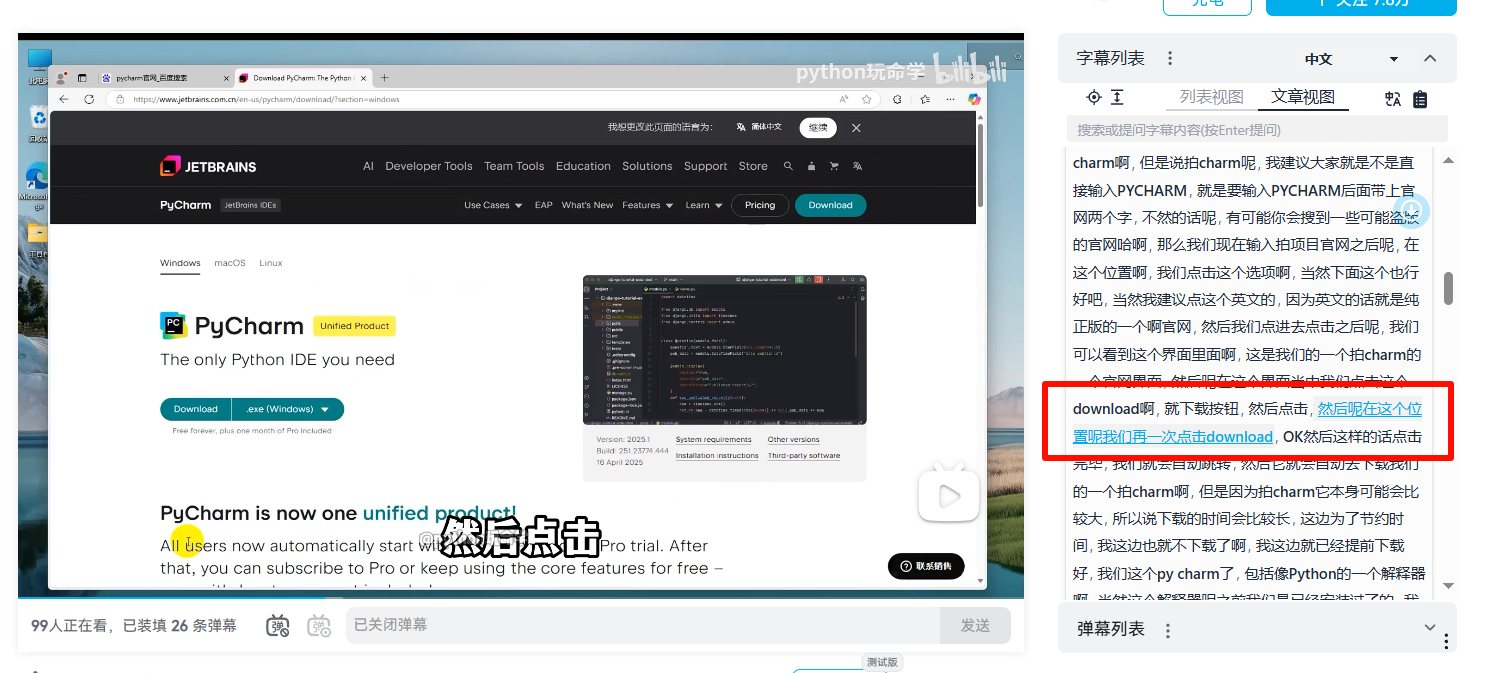
Task: Click the Copilot icon in the browser toolbar
Action: point(974,99)
